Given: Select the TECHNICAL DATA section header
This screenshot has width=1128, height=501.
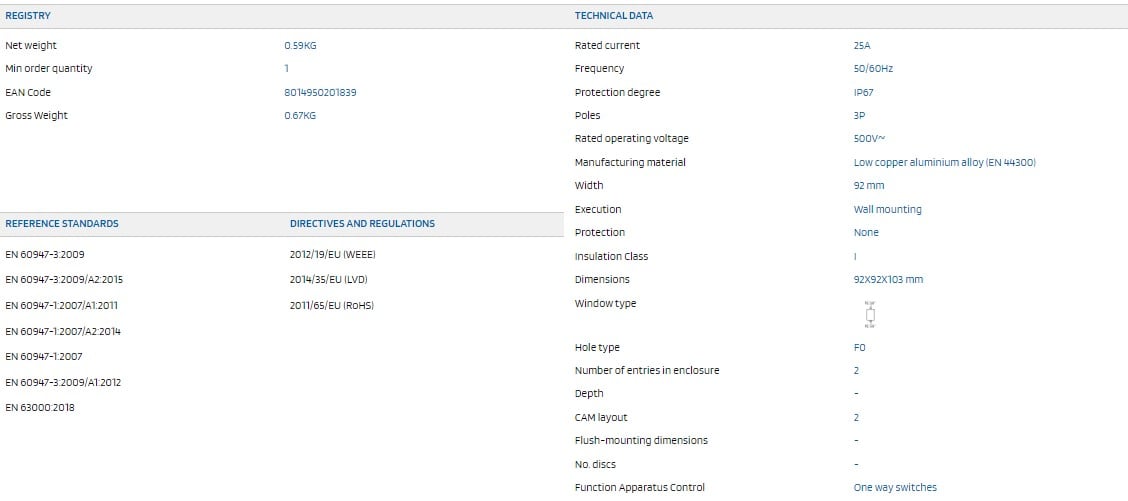Looking at the screenshot, I should 614,16.
